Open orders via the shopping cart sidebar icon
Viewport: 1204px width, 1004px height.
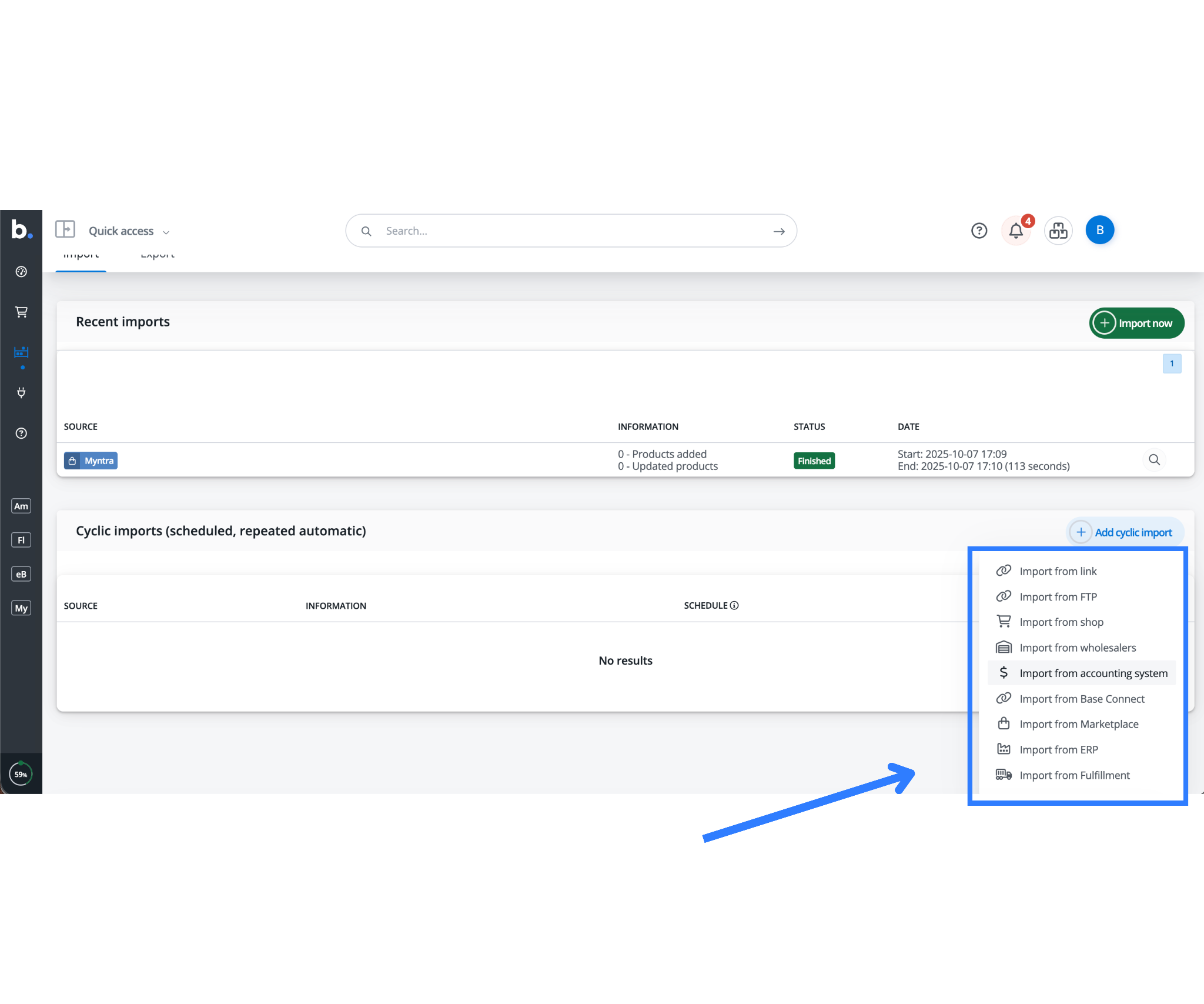point(21,312)
